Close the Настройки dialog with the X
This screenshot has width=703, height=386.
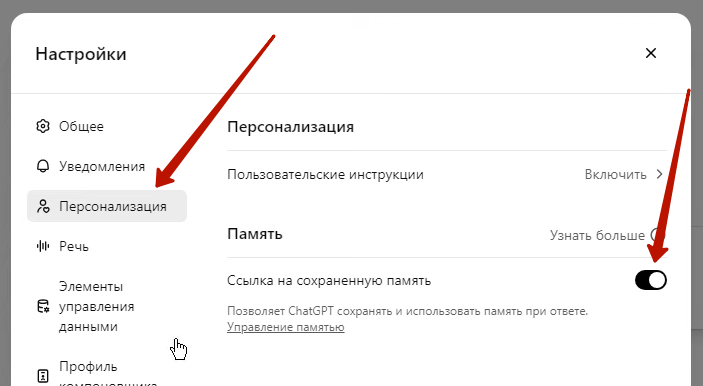pos(651,53)
